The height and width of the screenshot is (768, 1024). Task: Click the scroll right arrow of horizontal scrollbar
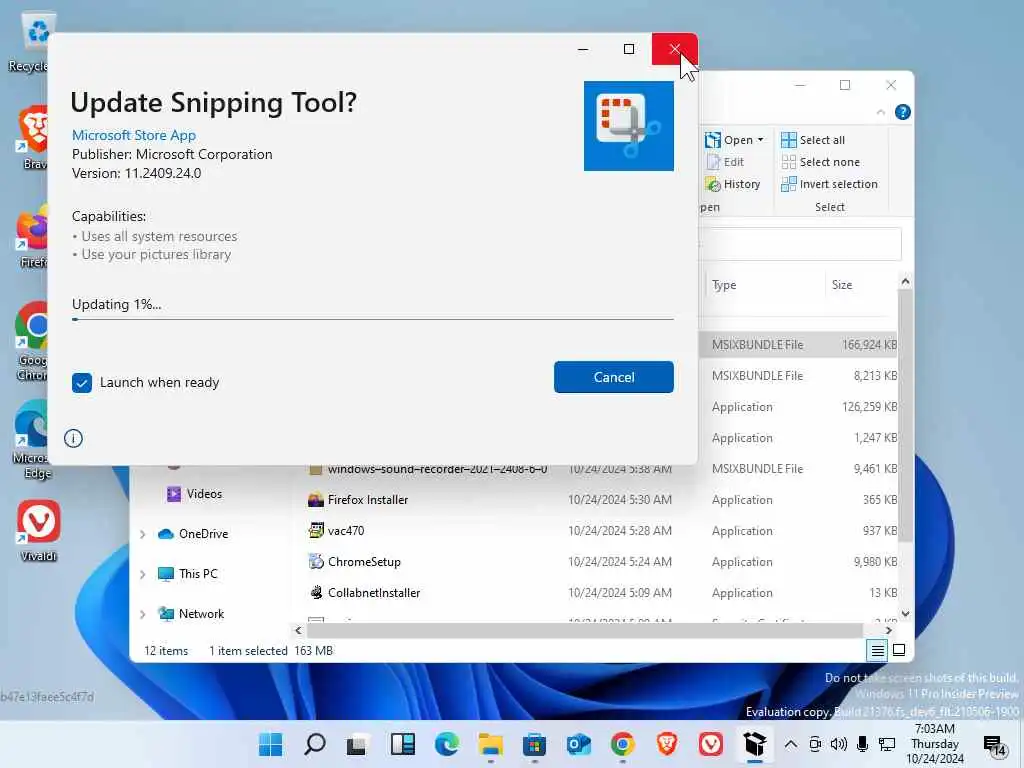point(888,630)
